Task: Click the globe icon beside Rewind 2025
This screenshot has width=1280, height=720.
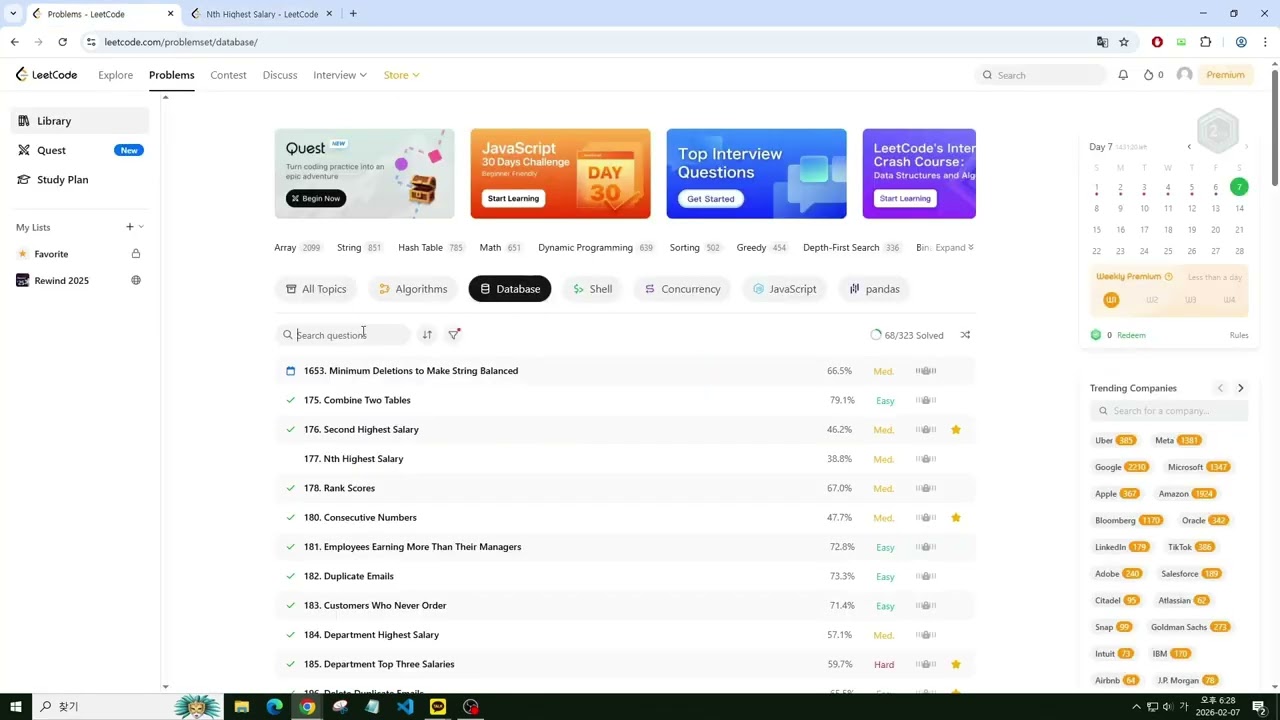Action: point(136,280)
